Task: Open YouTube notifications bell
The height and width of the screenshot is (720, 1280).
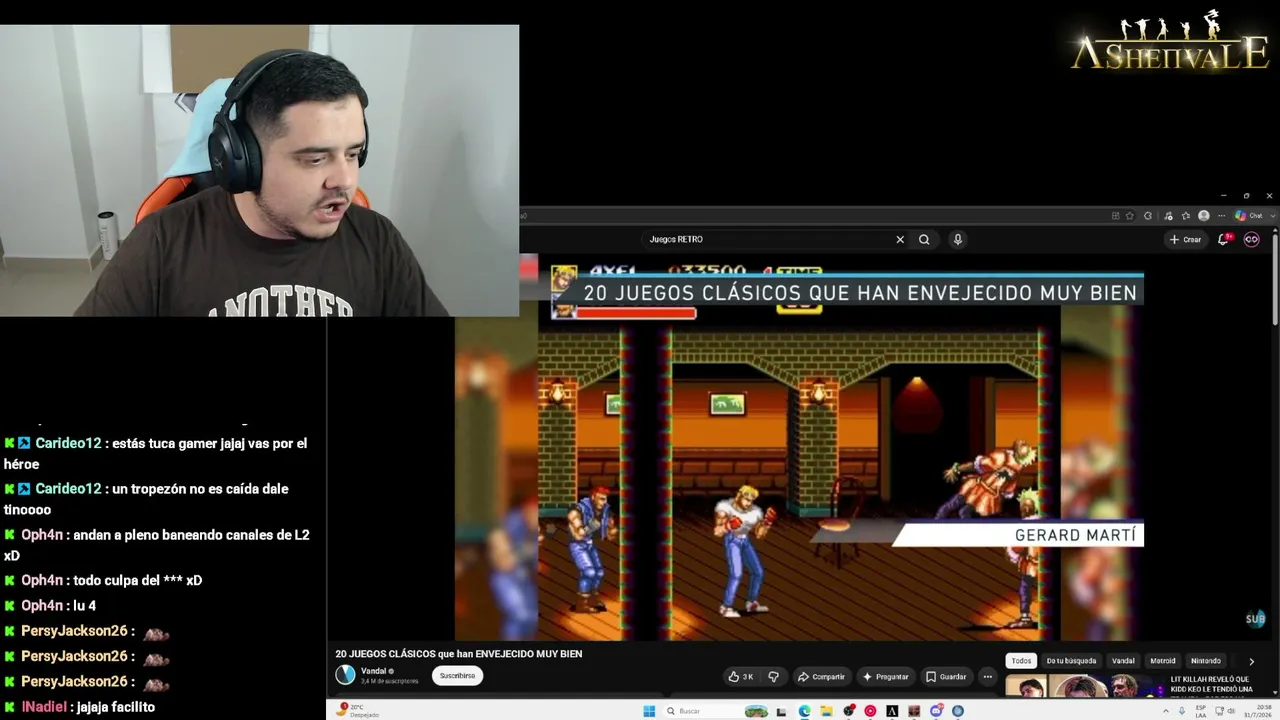Action: pyautogui.click(x=1224, y=239)
